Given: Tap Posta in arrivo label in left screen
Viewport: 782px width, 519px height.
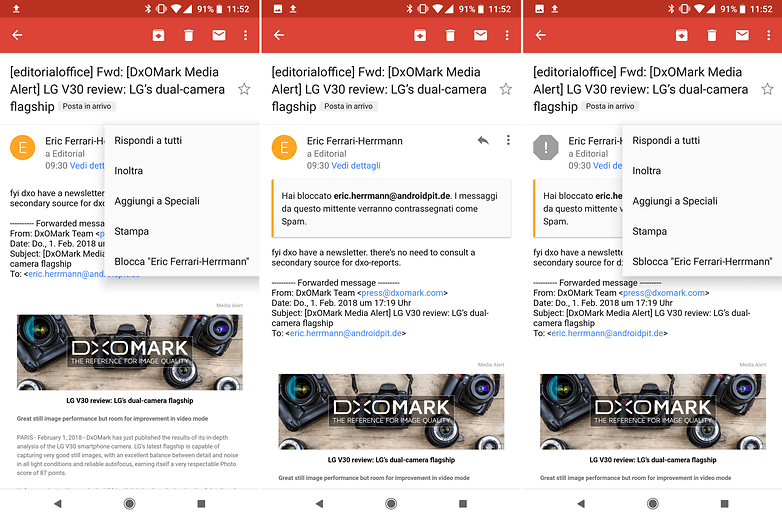Looking at the screenshot, I should pos(87,106).
